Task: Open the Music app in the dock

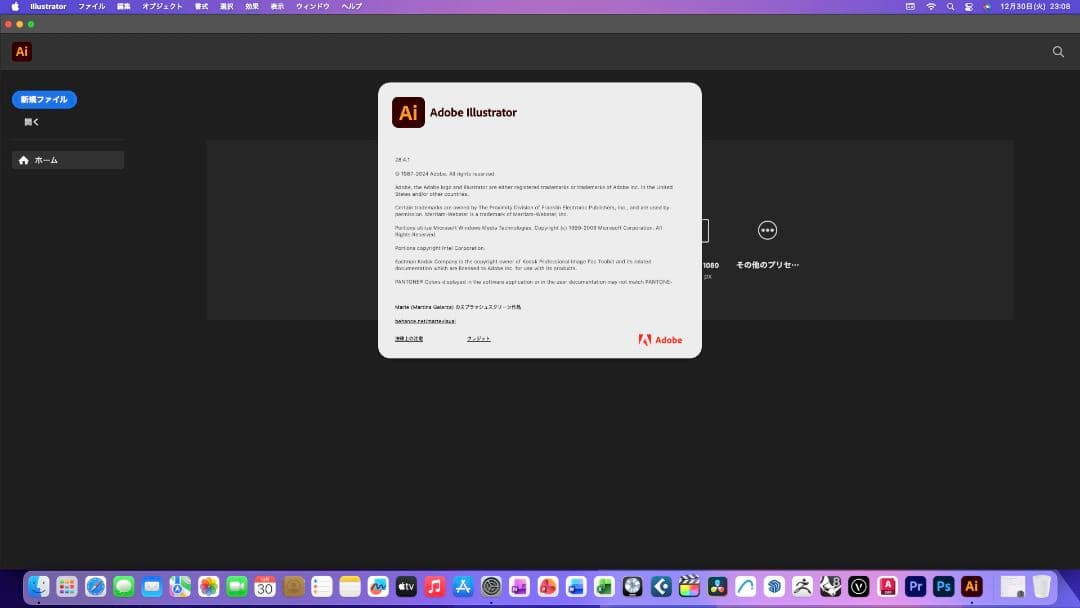Action: [435, 586]
